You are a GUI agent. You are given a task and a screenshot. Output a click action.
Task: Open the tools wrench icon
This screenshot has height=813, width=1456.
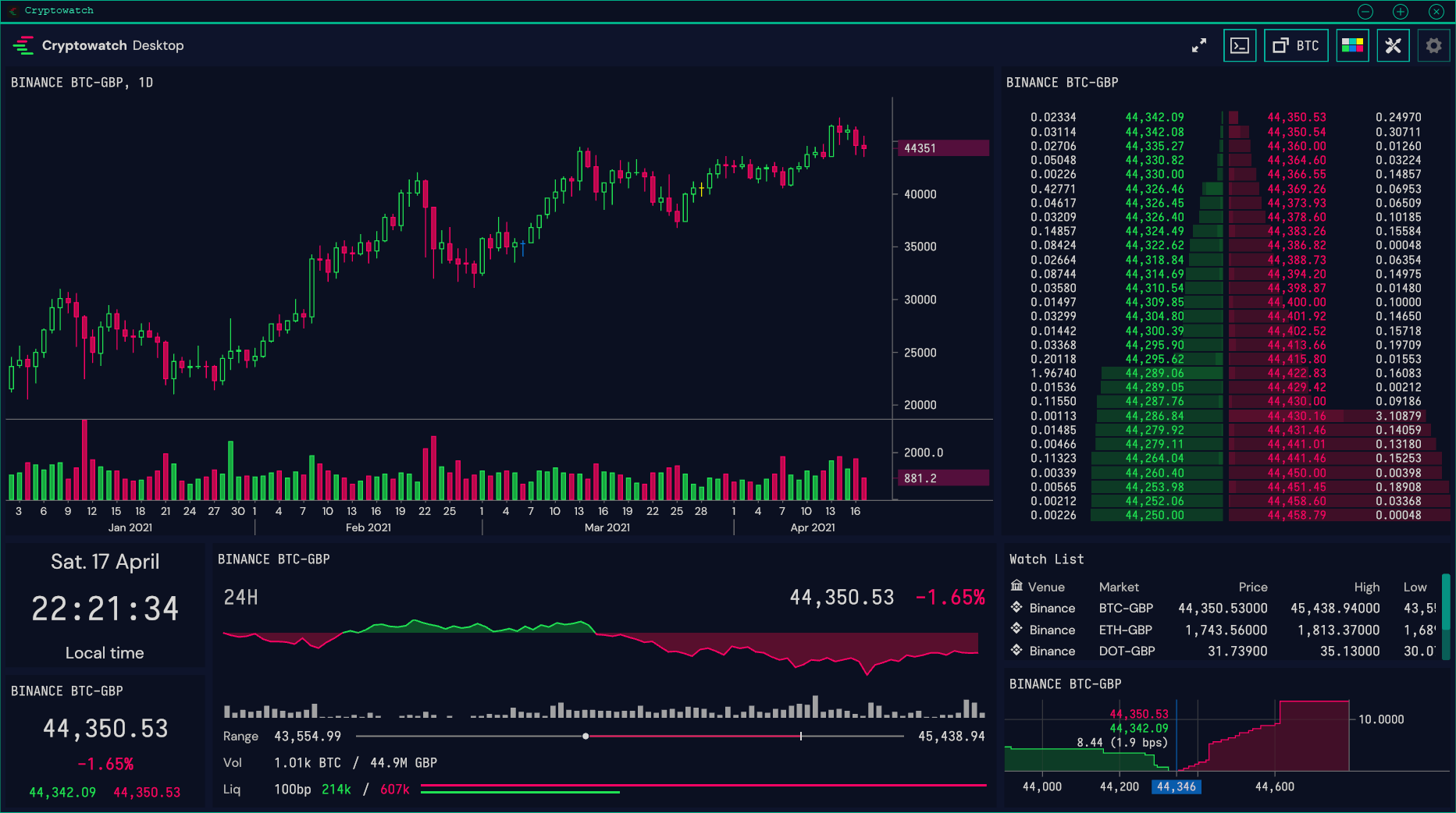[x=1394, y=46]
